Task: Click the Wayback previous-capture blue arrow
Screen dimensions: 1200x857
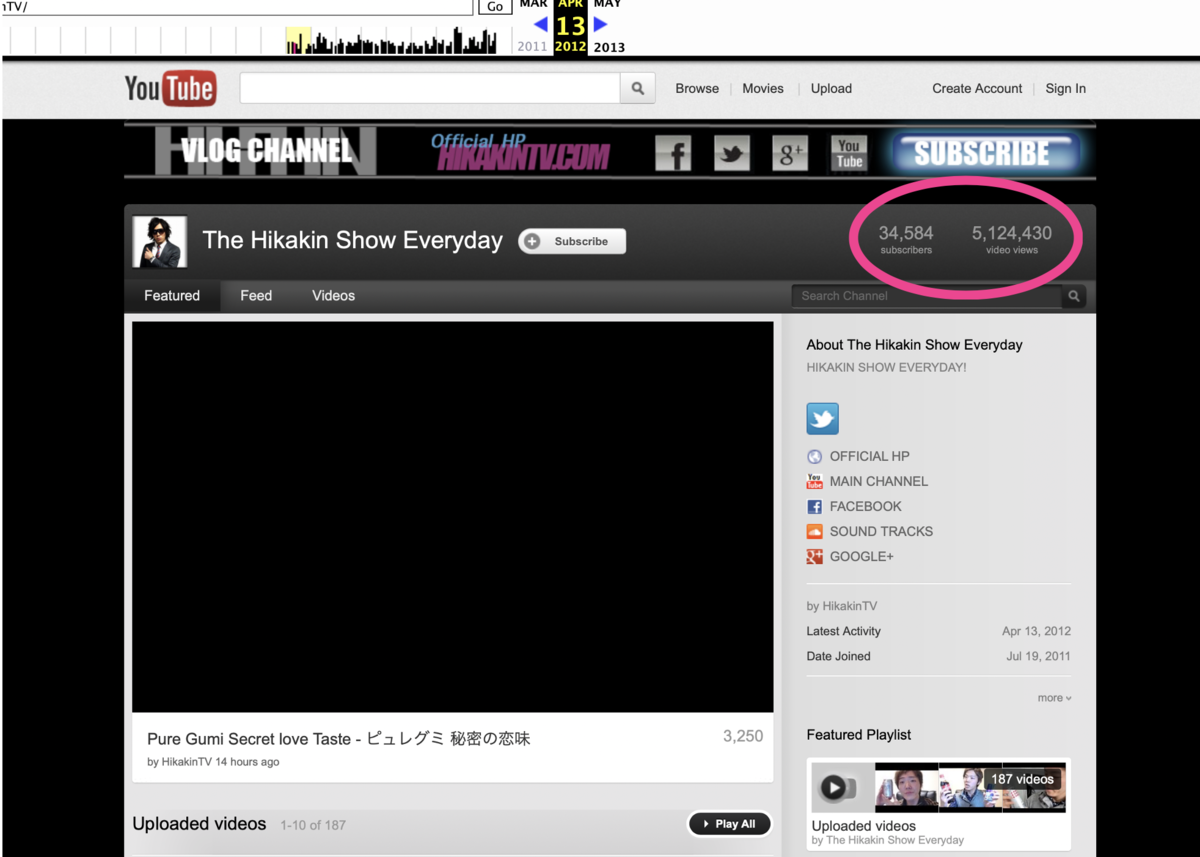Action: (541, 23)
